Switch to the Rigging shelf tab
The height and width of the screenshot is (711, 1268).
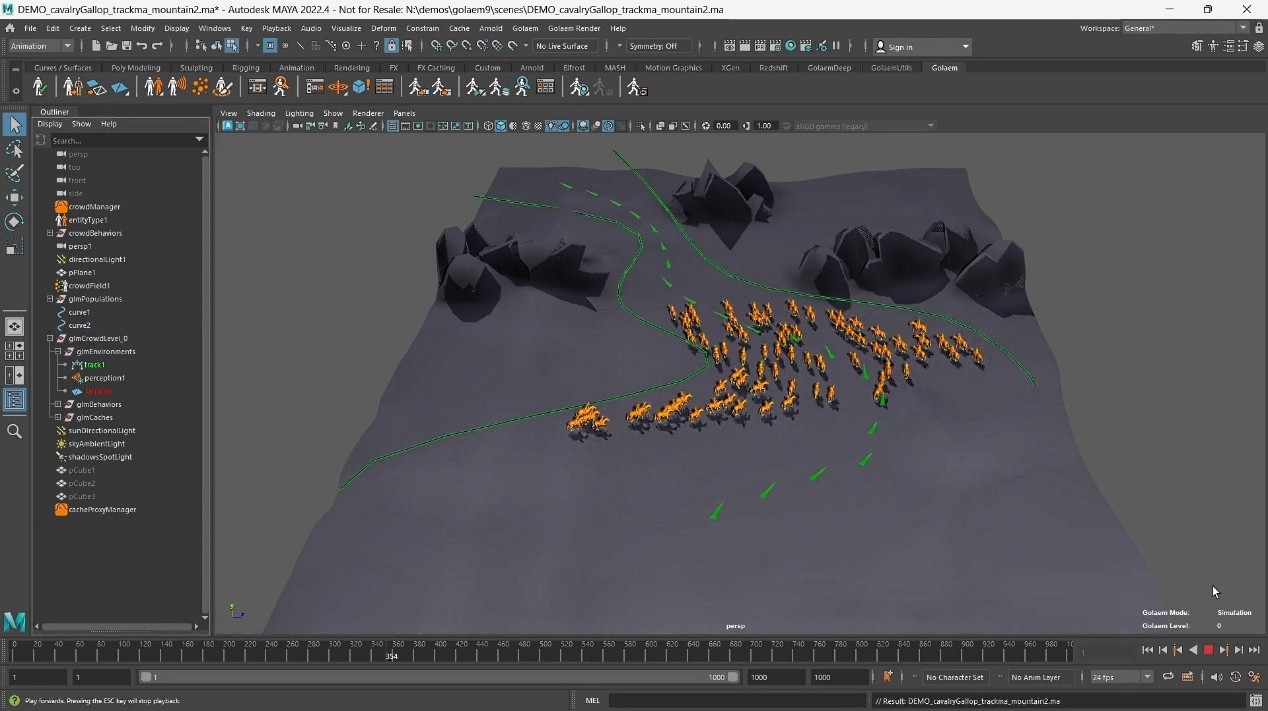[246, 68]
